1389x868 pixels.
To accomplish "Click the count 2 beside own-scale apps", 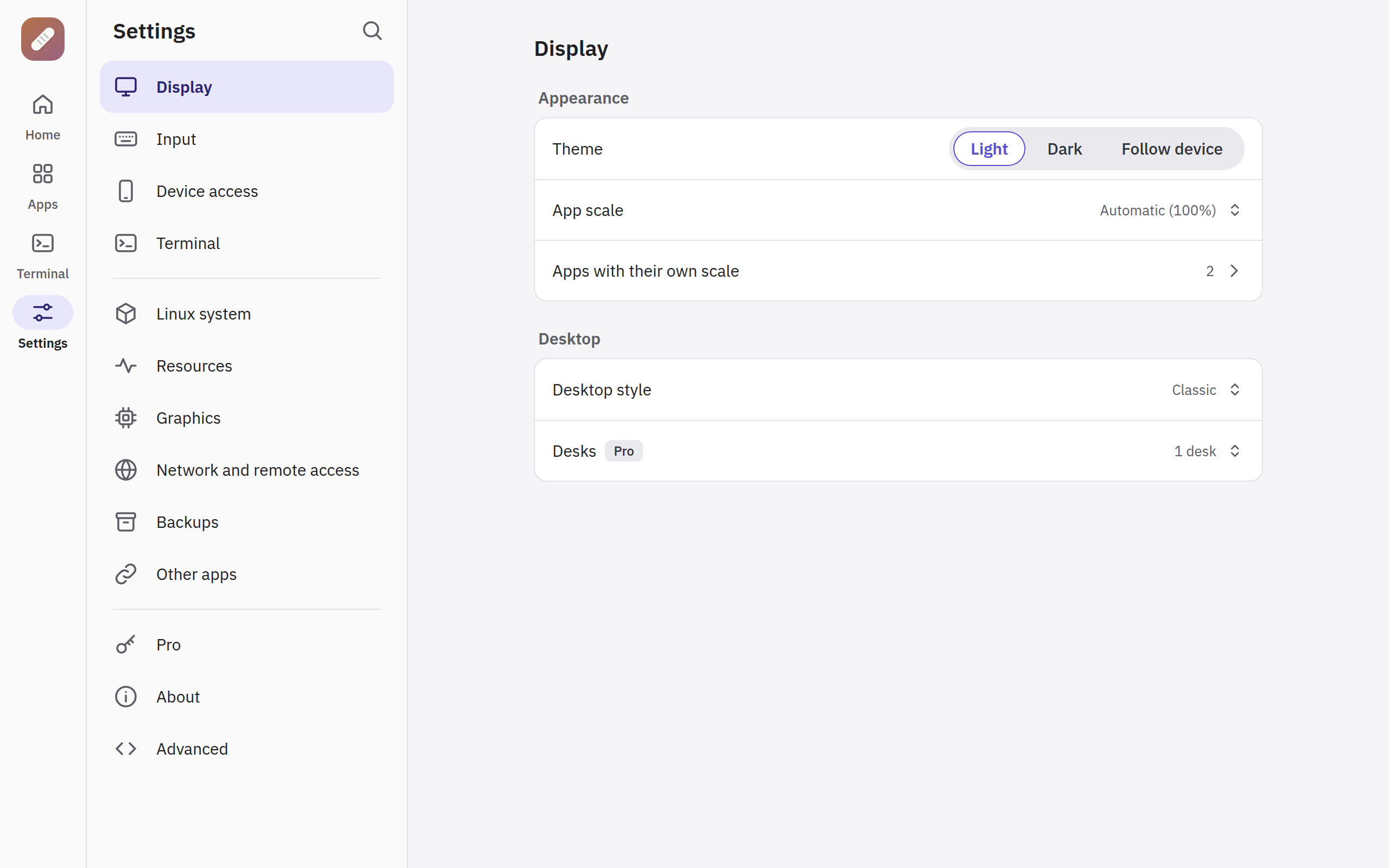I will (1209, 271).
